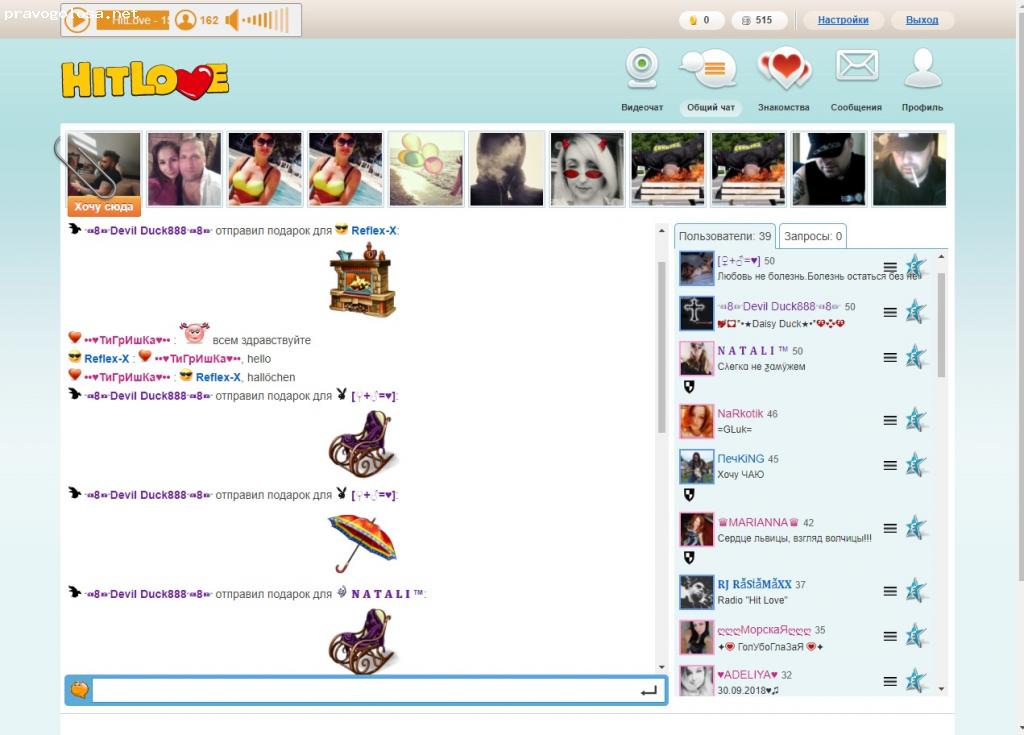Open the Знакомства hearts icon
The height and width of the screenshot is (735, 1024).
click(786, 67)
